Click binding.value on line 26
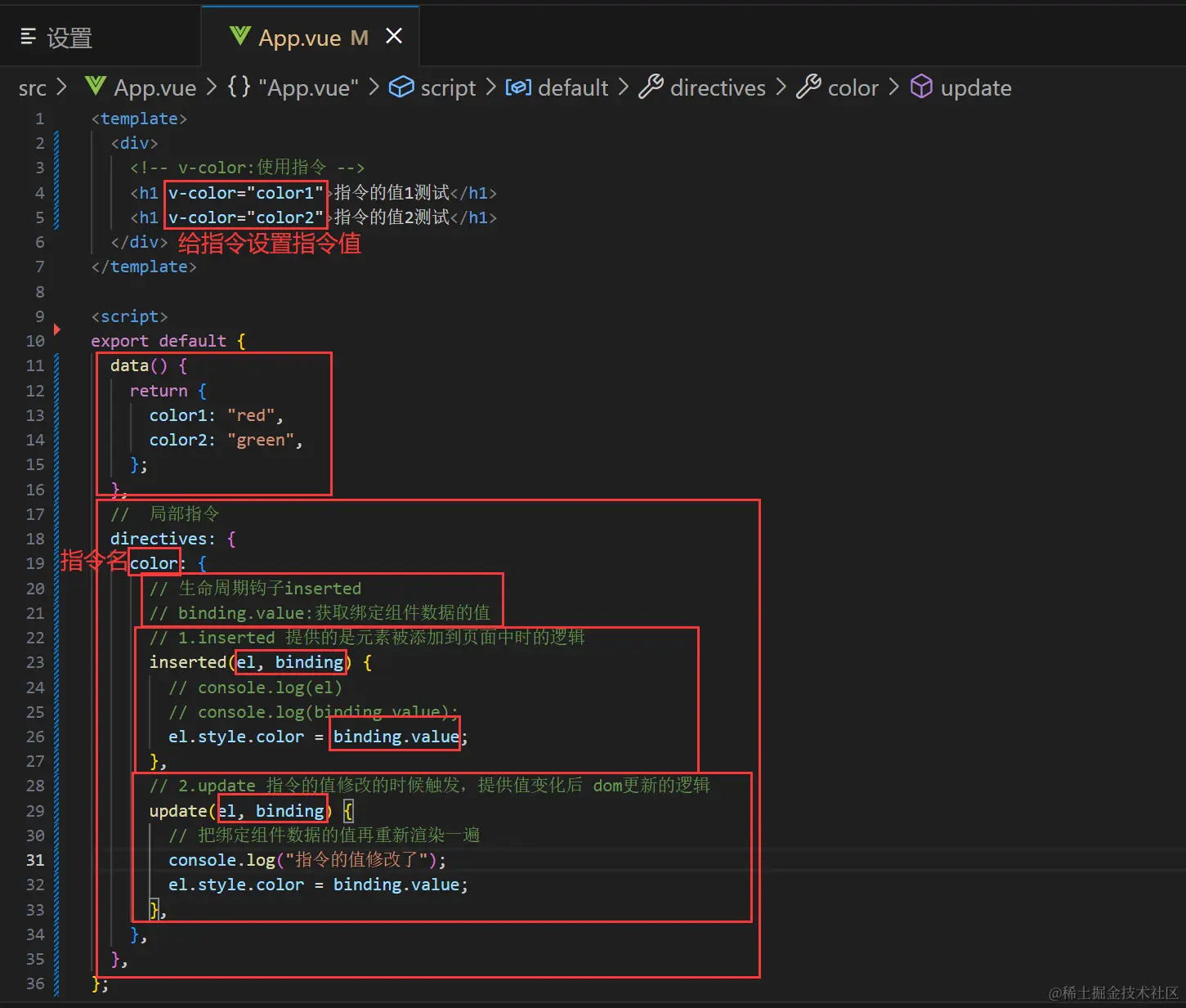This screenshot has height=1008, width=1186. point(396,737)
